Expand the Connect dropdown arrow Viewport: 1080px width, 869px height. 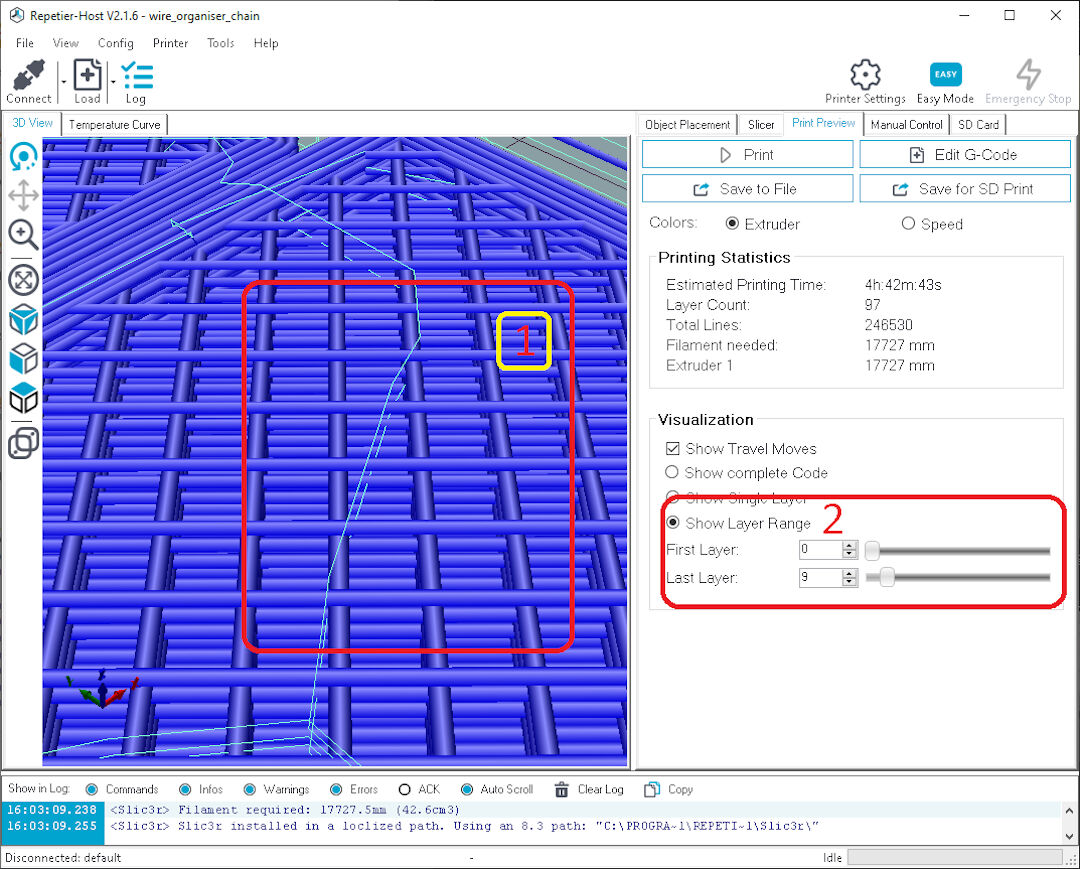(63, 82)
